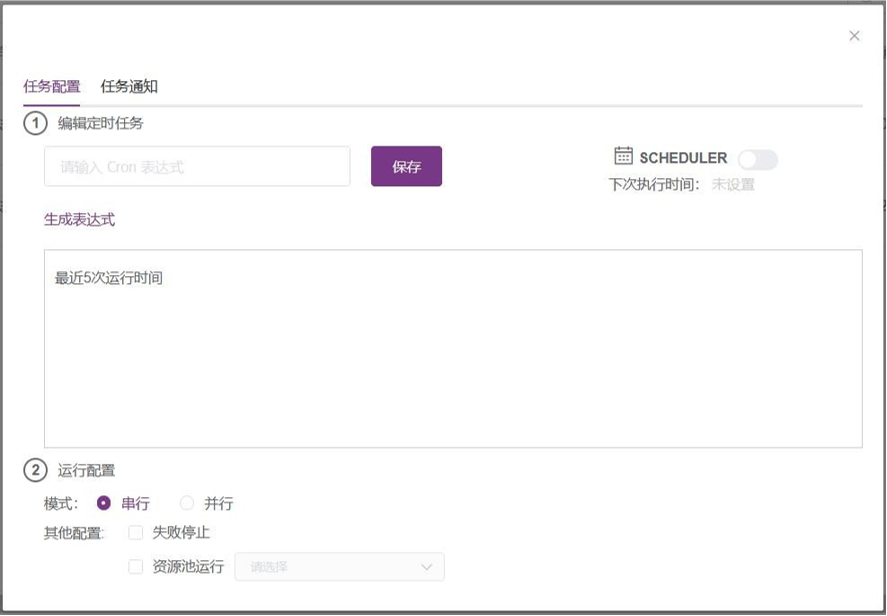Switch to the 任务配置 tab
Screen dimensions: 887x616
point(51,87)
